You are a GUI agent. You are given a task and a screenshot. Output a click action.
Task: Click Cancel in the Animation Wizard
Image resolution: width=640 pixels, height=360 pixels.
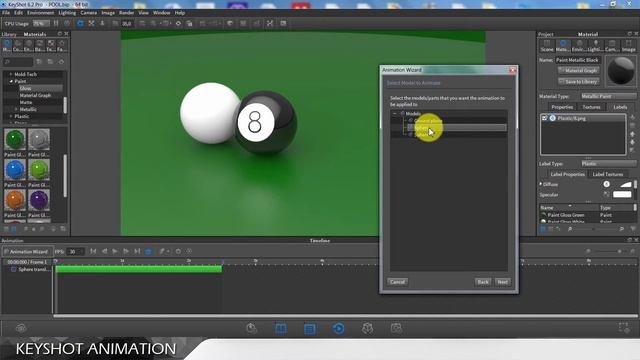pos(397,282)
